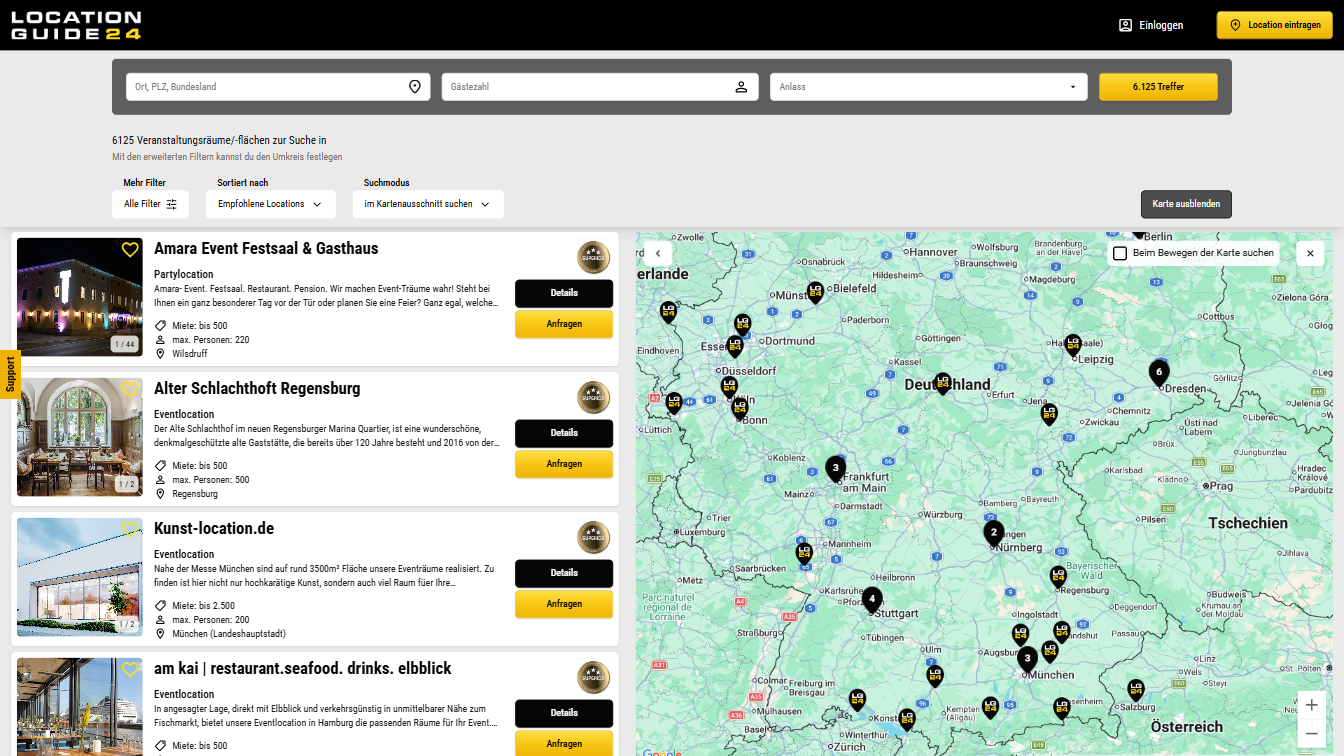Open Kunst-location.de thumbnail image
Screen dimensions: 1344x756
tap(80, 577)
